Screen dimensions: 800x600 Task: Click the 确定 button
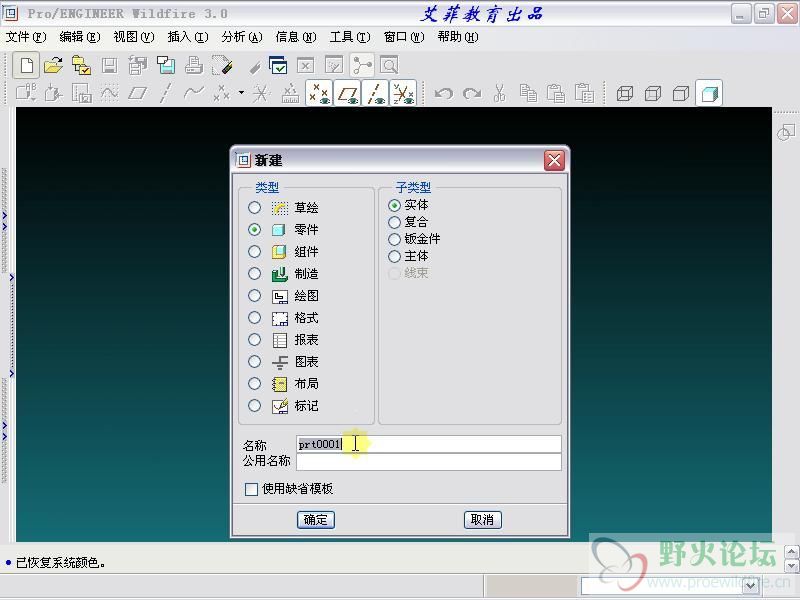[x=316, y=520]
